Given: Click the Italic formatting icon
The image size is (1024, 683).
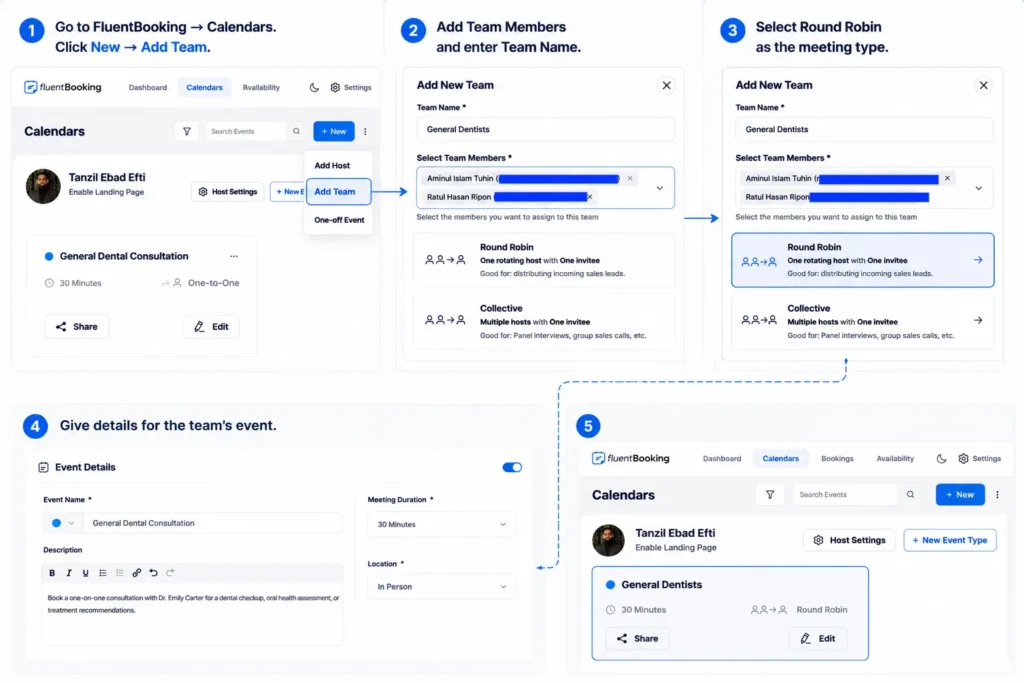Looking at the screenshot, I should click(69, 573).
